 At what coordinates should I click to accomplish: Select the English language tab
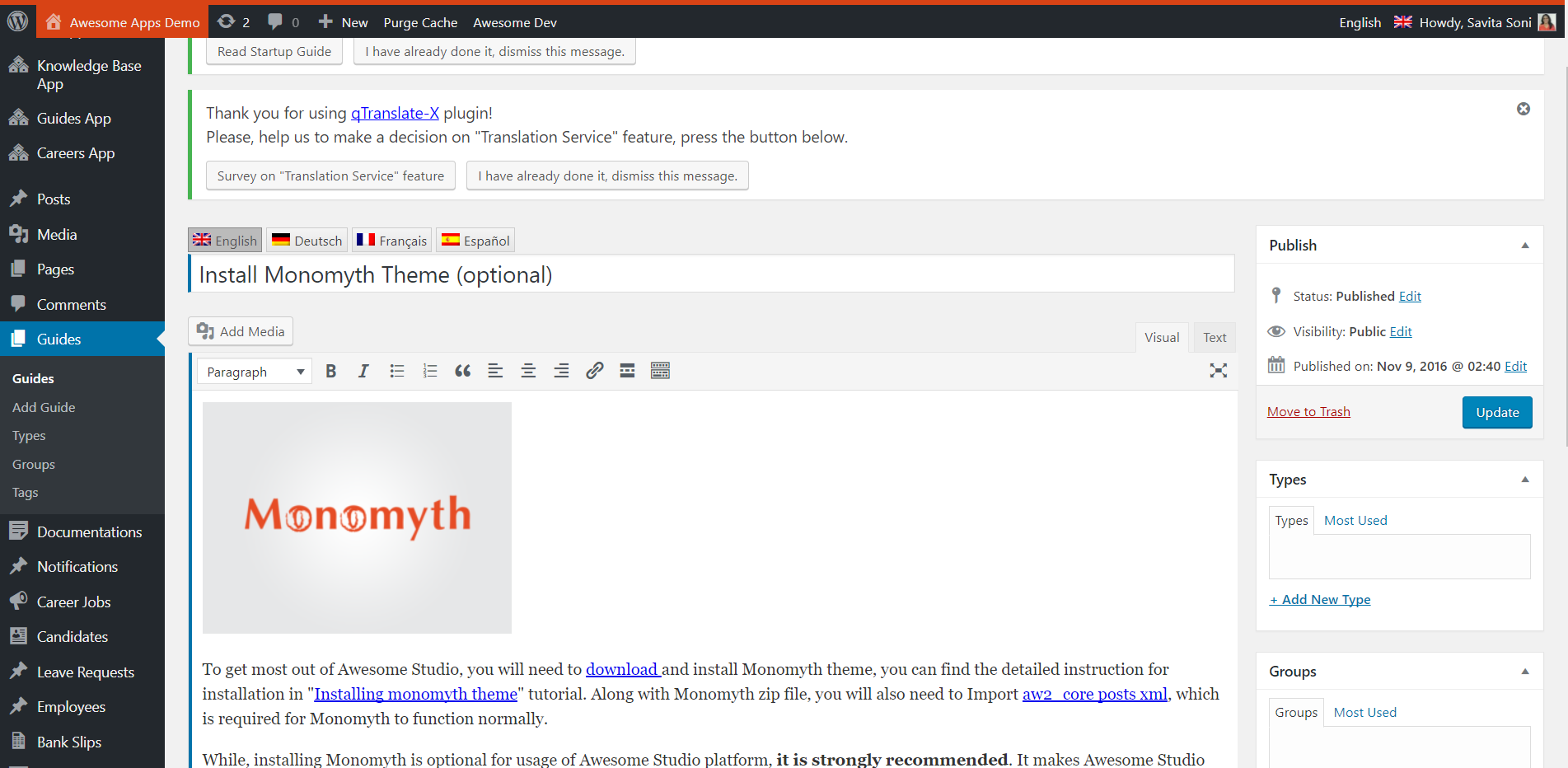click(225, 241)
